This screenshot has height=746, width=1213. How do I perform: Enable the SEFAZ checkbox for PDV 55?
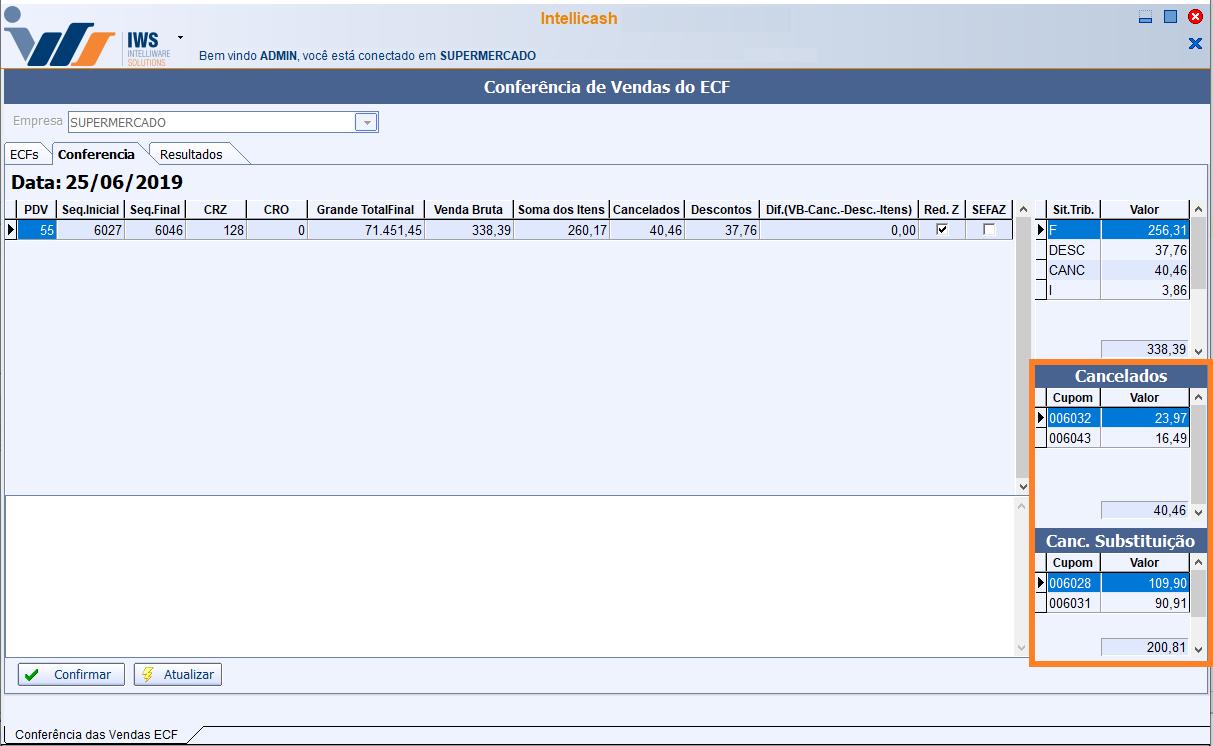[989, 230]
